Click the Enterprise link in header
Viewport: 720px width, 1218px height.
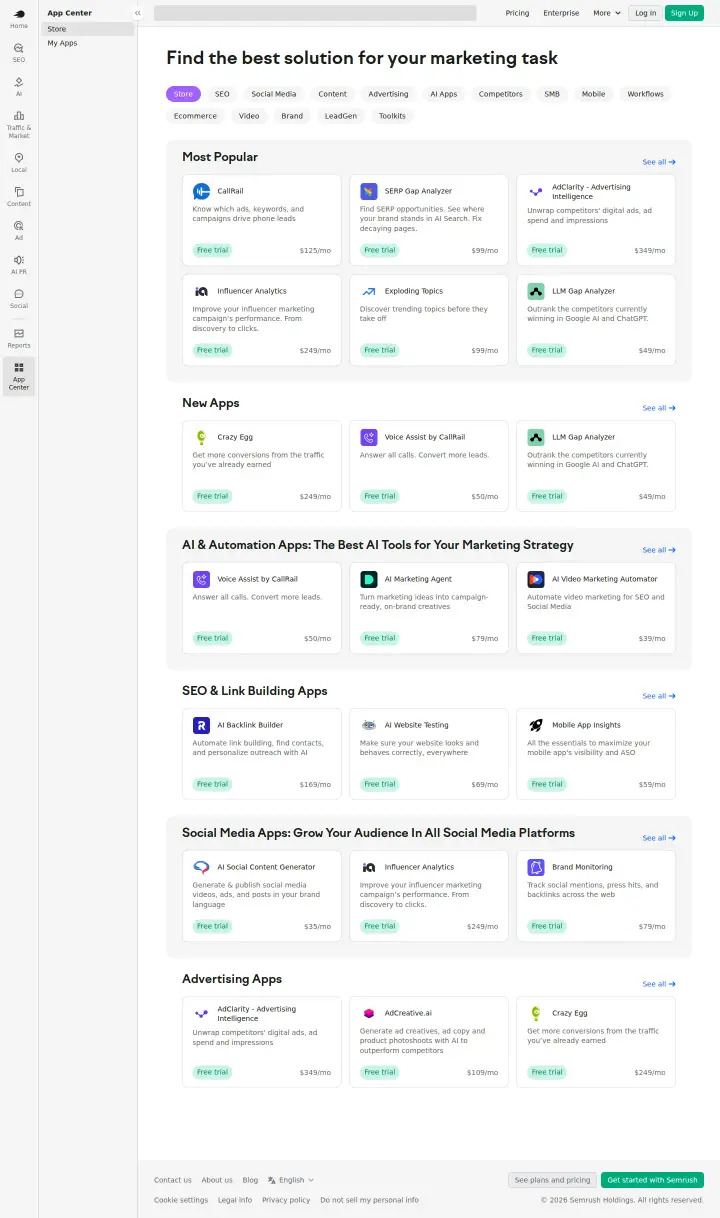coord(561,13)
